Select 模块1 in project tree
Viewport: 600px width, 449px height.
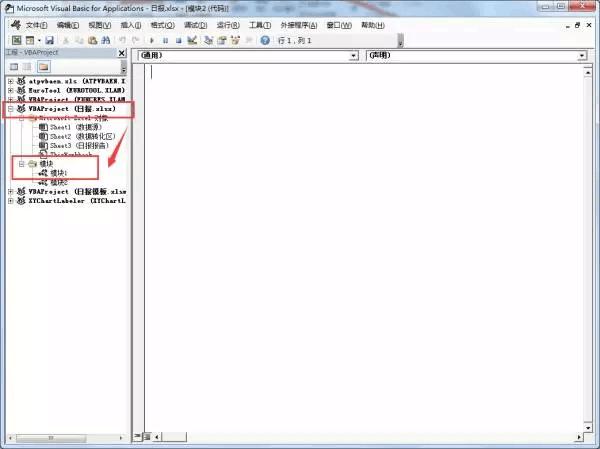pos(54,173)
